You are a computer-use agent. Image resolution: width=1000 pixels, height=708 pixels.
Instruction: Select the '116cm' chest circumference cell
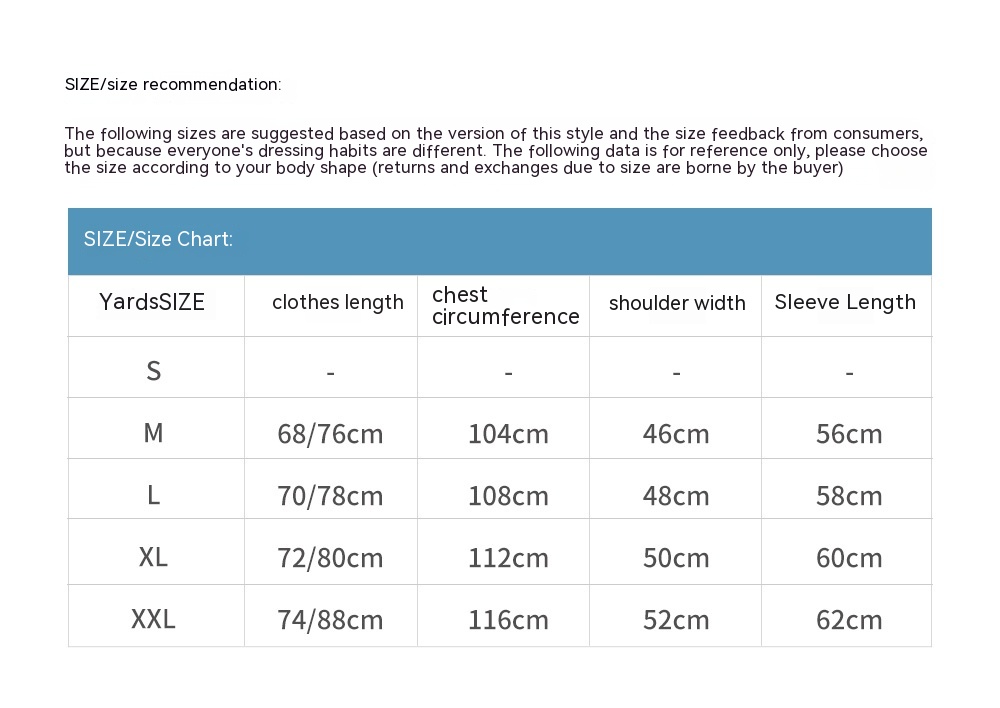tap(508, 620)
